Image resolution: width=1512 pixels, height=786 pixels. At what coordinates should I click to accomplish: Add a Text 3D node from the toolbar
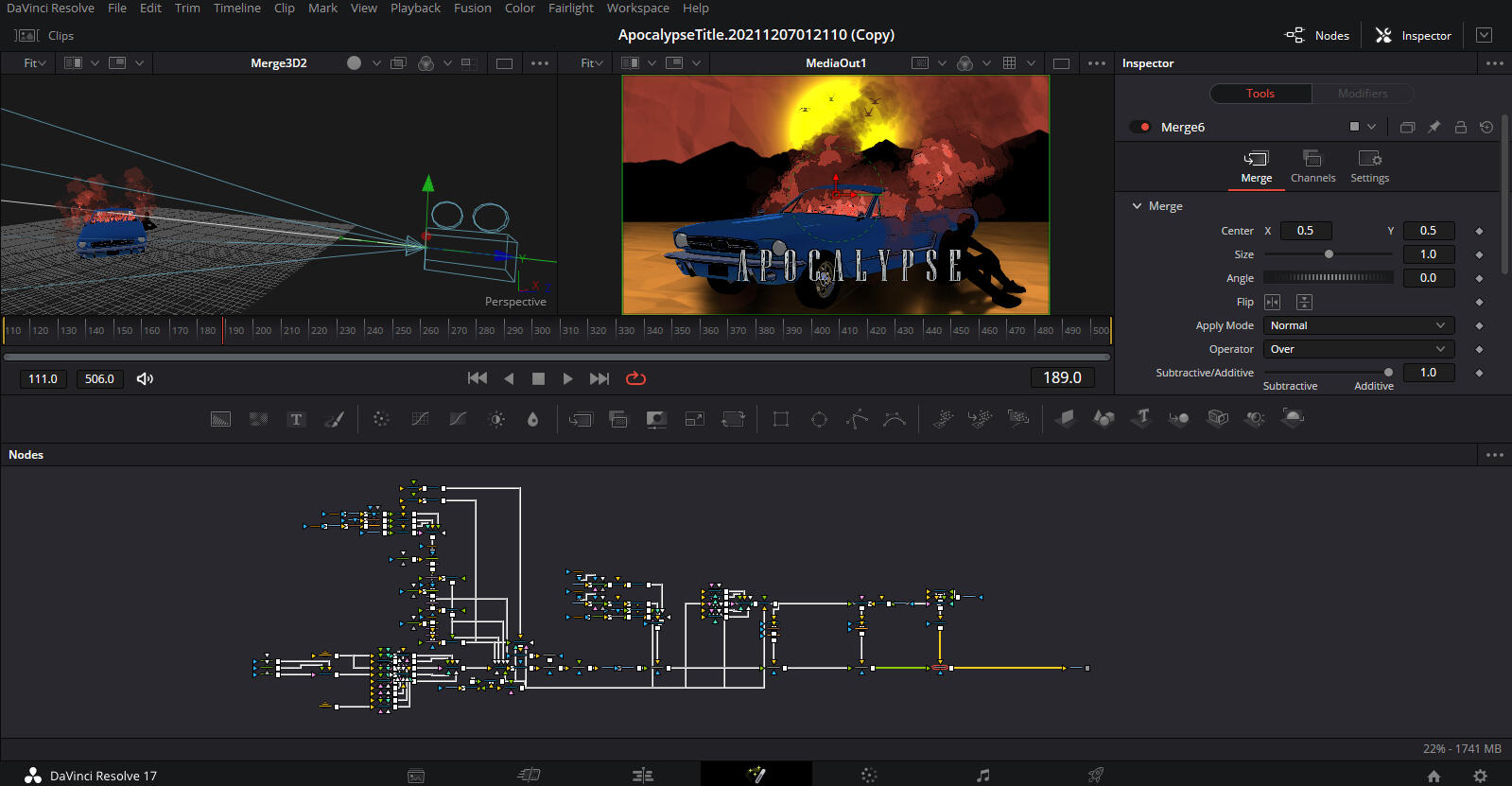[1142, 418]
